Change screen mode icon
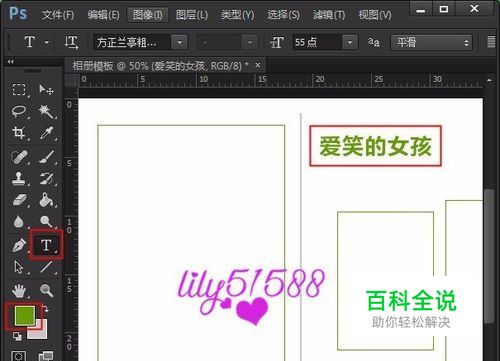This screenshot has height=361, width=500. [46, 356]
